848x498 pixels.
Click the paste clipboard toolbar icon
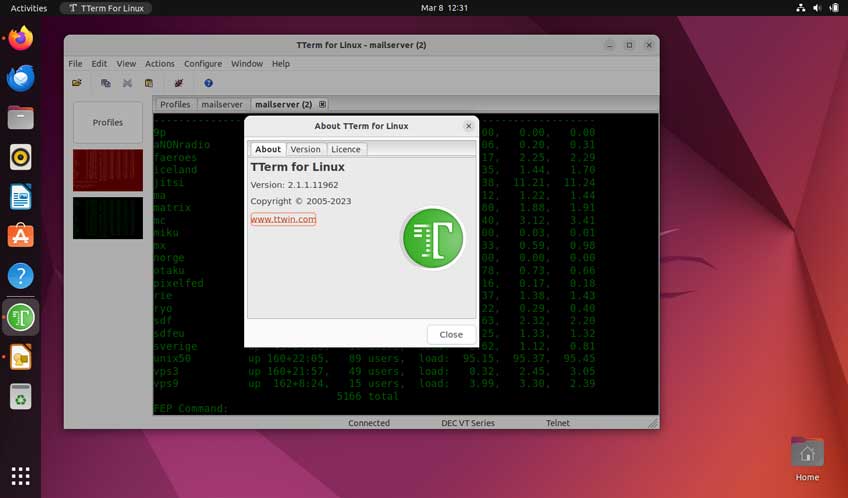click(149, 83)
